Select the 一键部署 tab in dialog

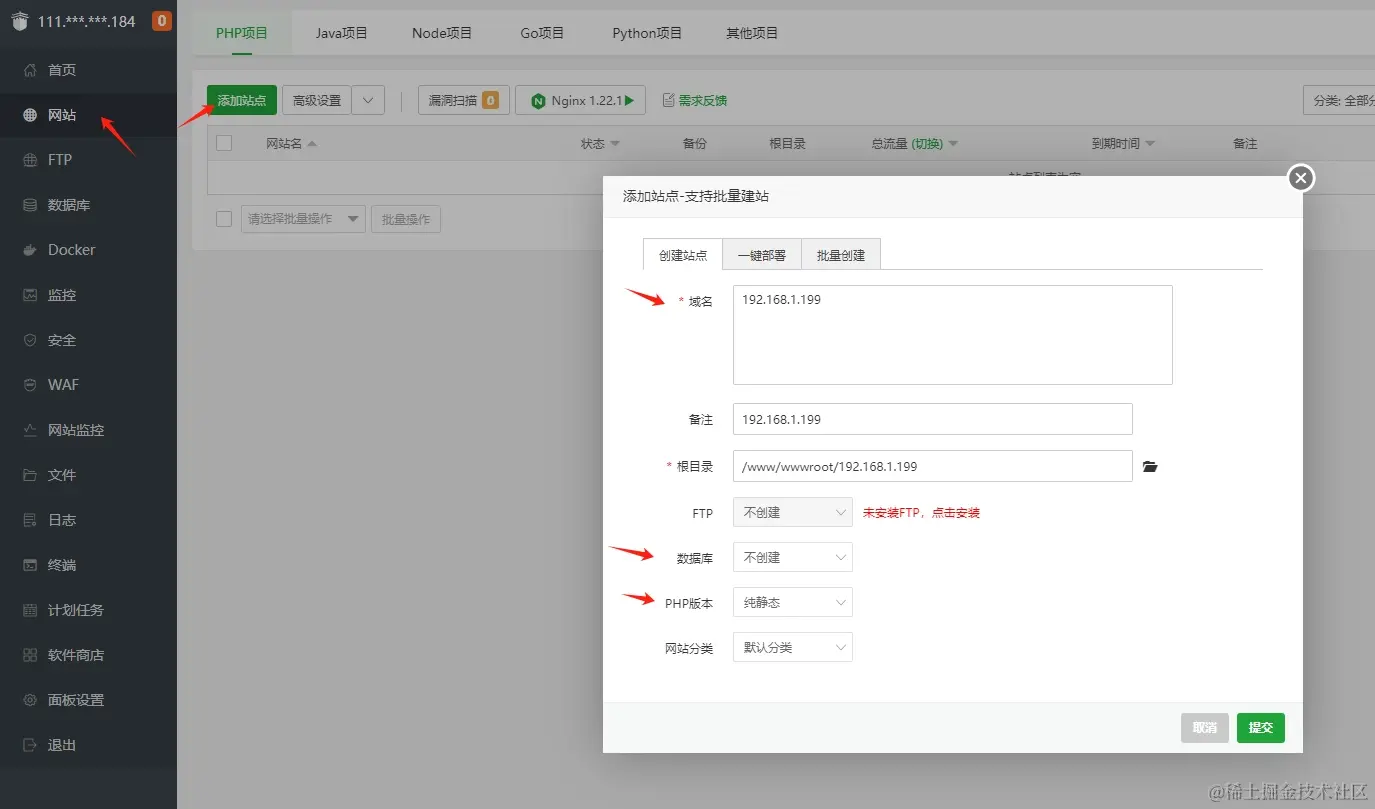pos(762,255)
